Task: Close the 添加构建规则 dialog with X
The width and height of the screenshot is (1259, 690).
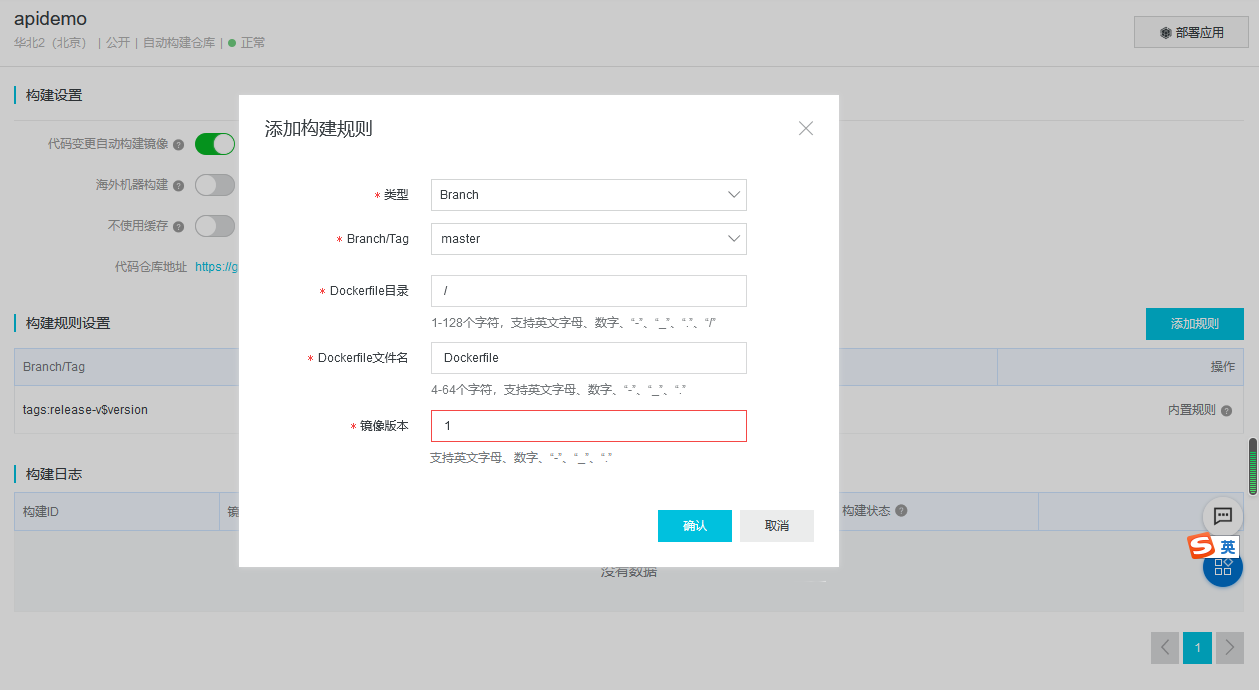Action: [806, 128]
